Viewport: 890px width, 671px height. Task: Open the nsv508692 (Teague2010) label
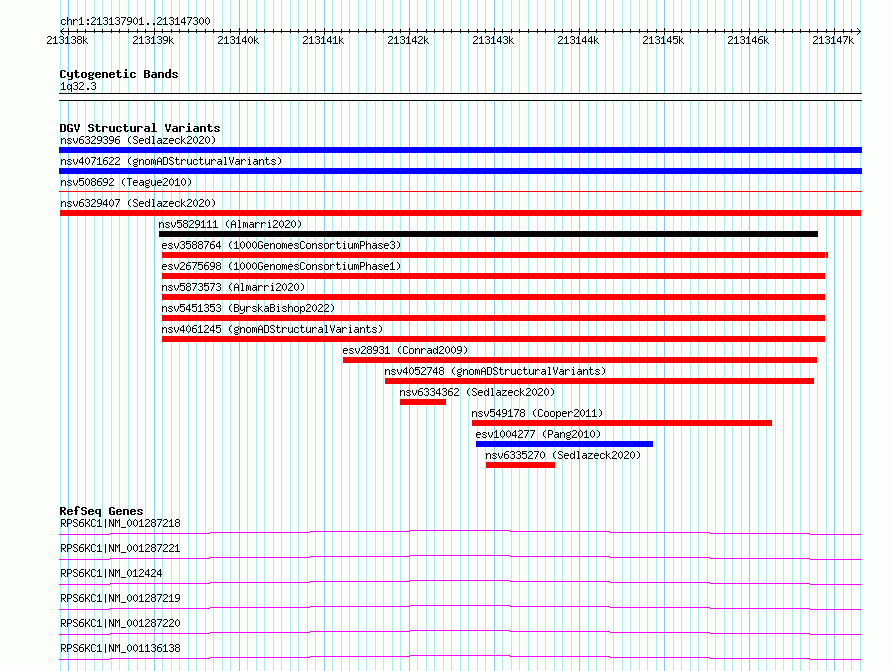(x=126, y=182)
